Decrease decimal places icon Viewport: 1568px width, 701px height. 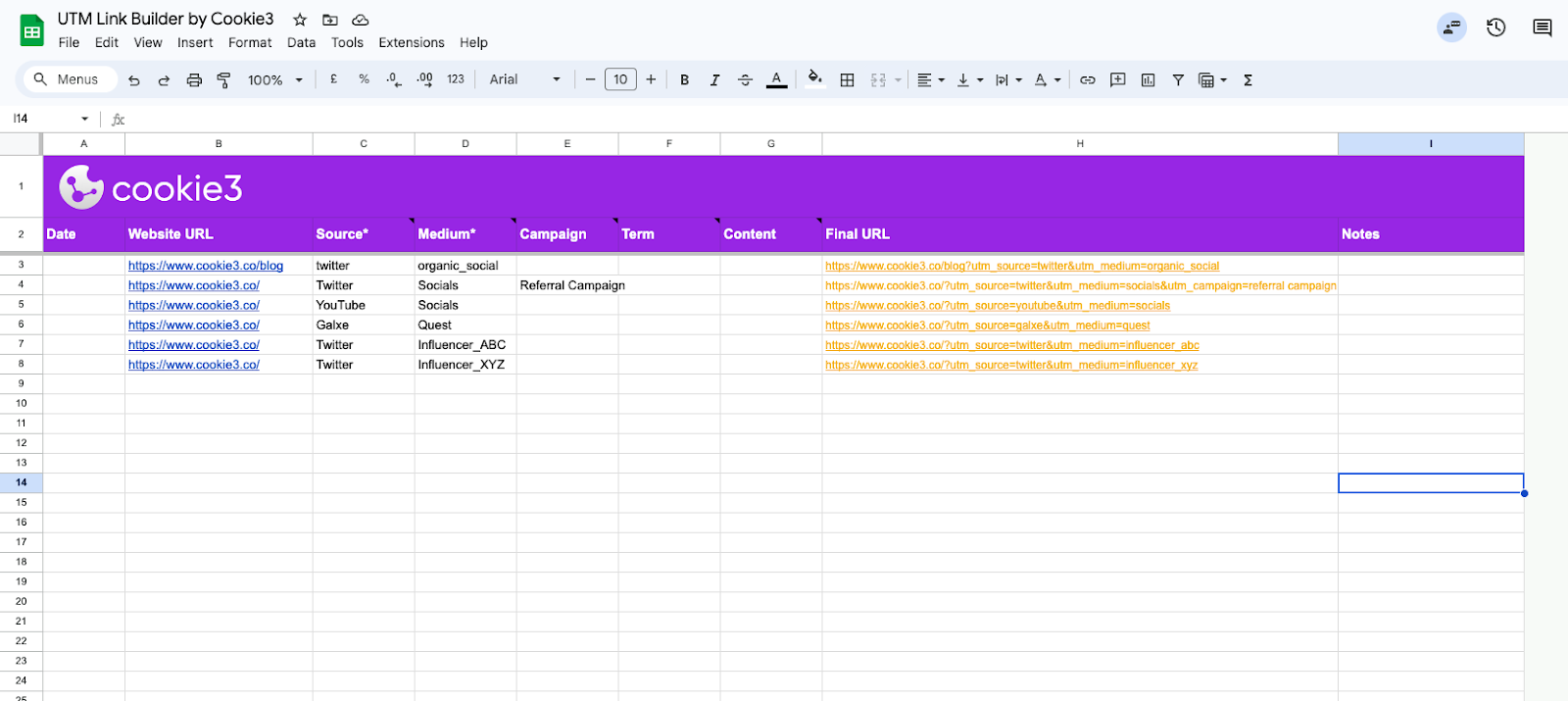[394, 79]
